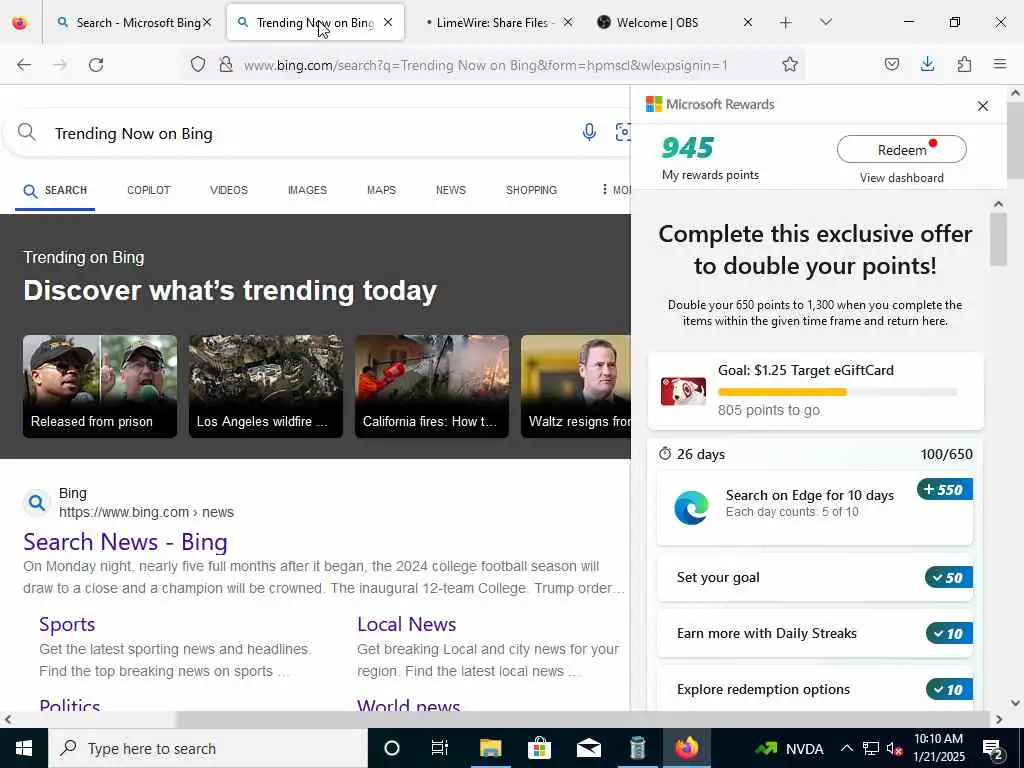
Task: Open the tracking protection shield icon
Action: tap(198, 64)
